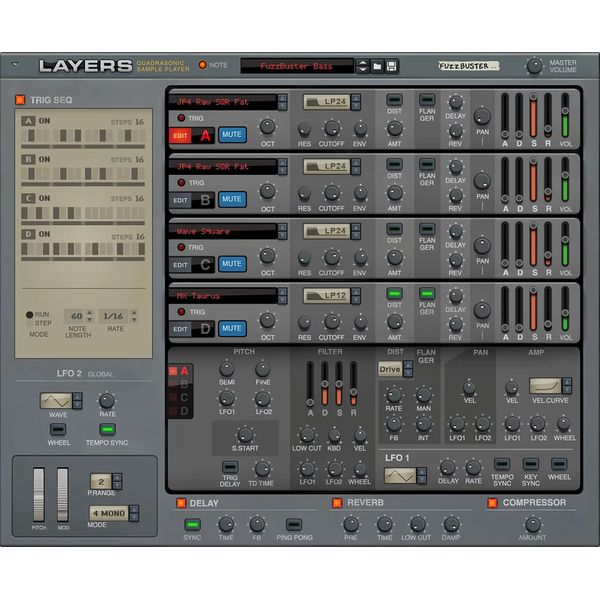Toggle the TRIG SEQ power button

(x=20, y=100)
